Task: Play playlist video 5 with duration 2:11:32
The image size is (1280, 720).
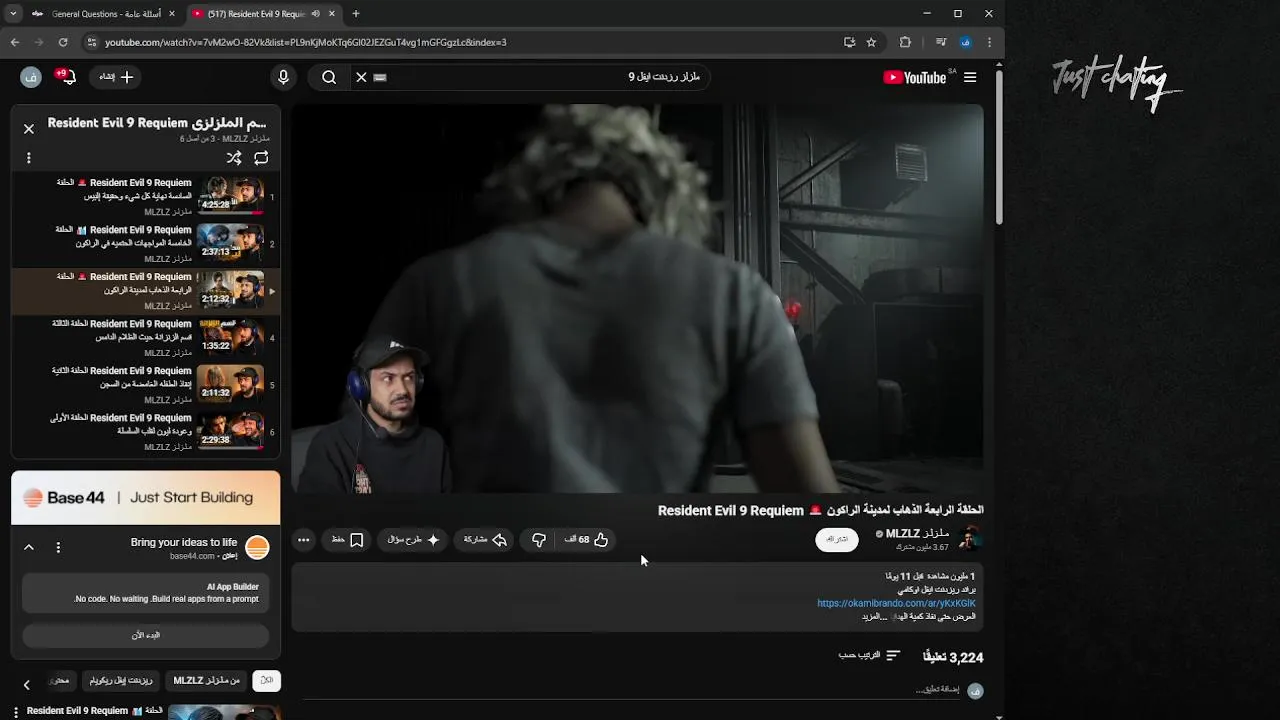Action: tap(146, 385)
